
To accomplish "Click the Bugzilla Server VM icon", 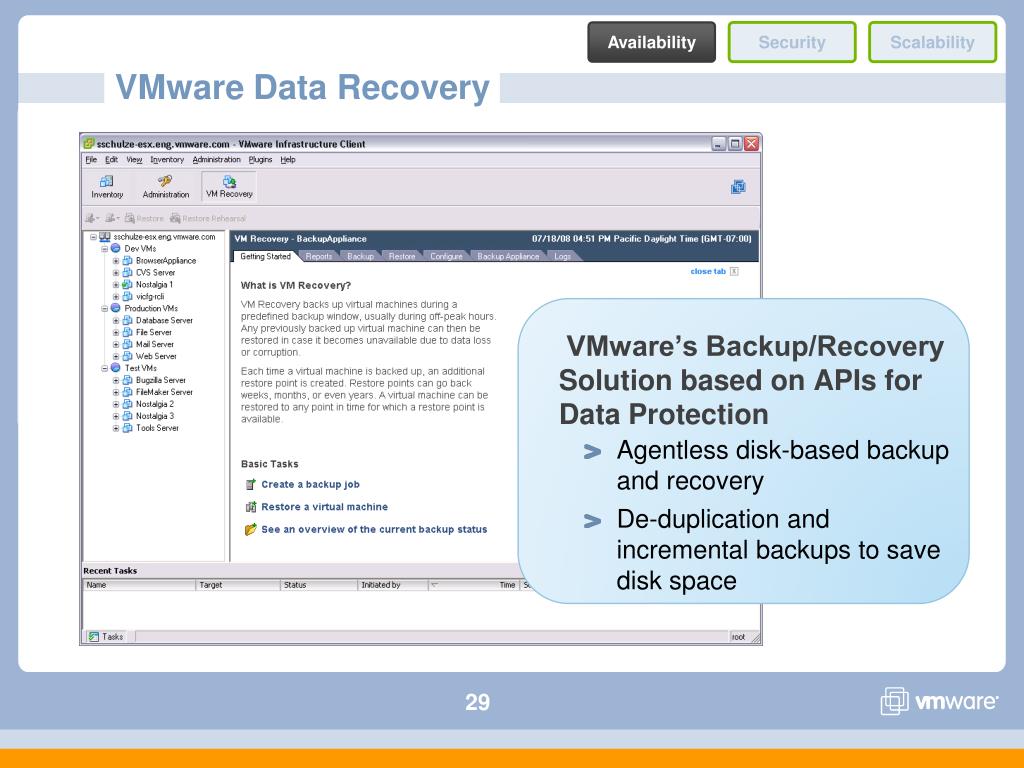I will (127, 380).
